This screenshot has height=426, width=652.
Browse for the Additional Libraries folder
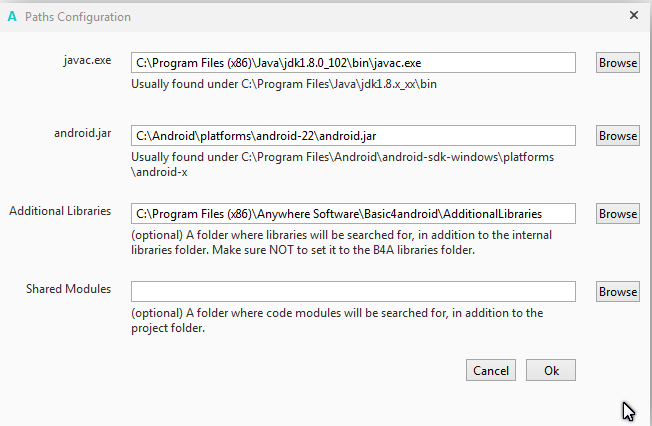pyautogui.click(x=618, y=213)
